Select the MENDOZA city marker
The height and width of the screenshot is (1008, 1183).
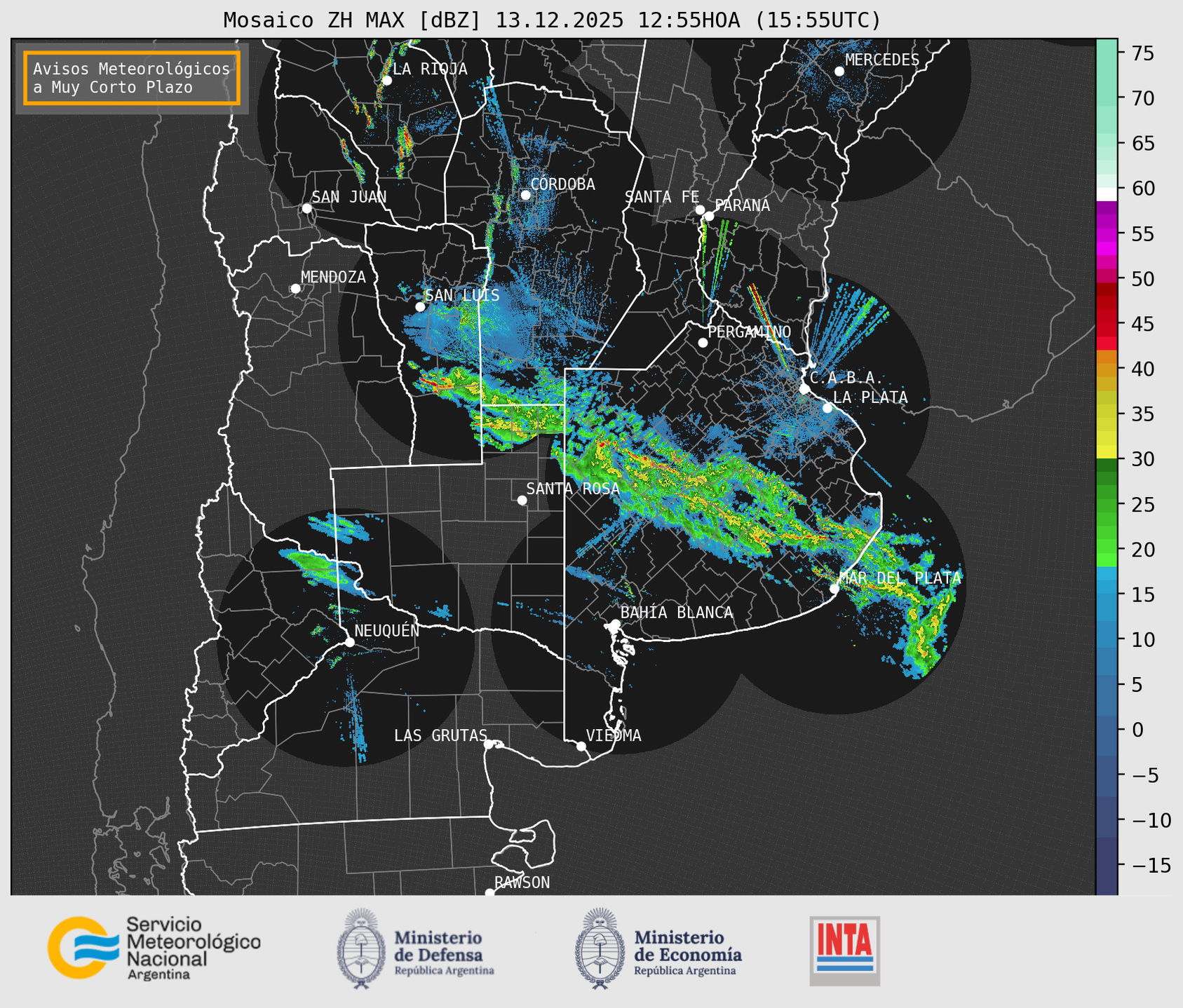click(296, 289)
